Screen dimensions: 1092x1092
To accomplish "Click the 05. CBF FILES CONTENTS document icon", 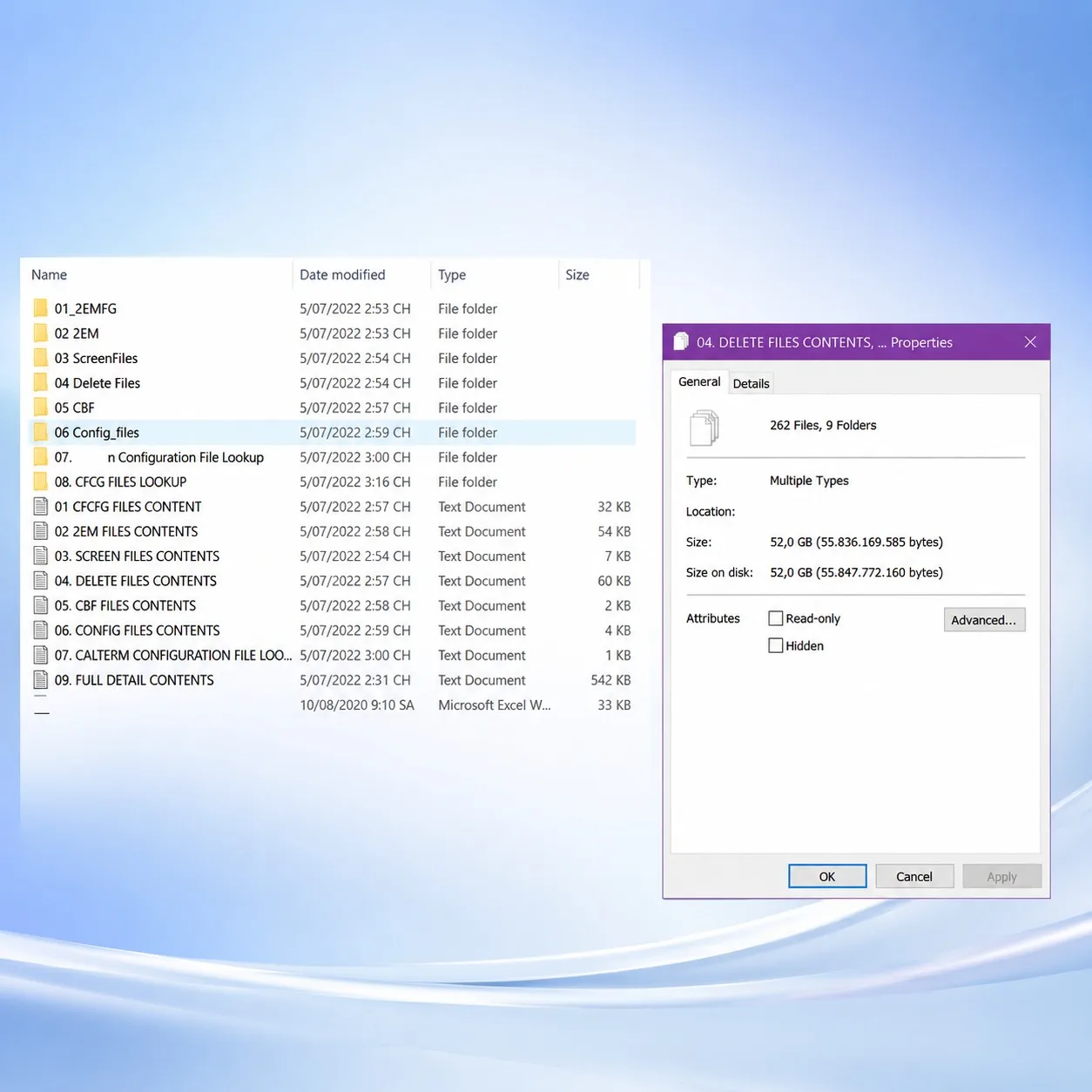I will pos(41,605).
